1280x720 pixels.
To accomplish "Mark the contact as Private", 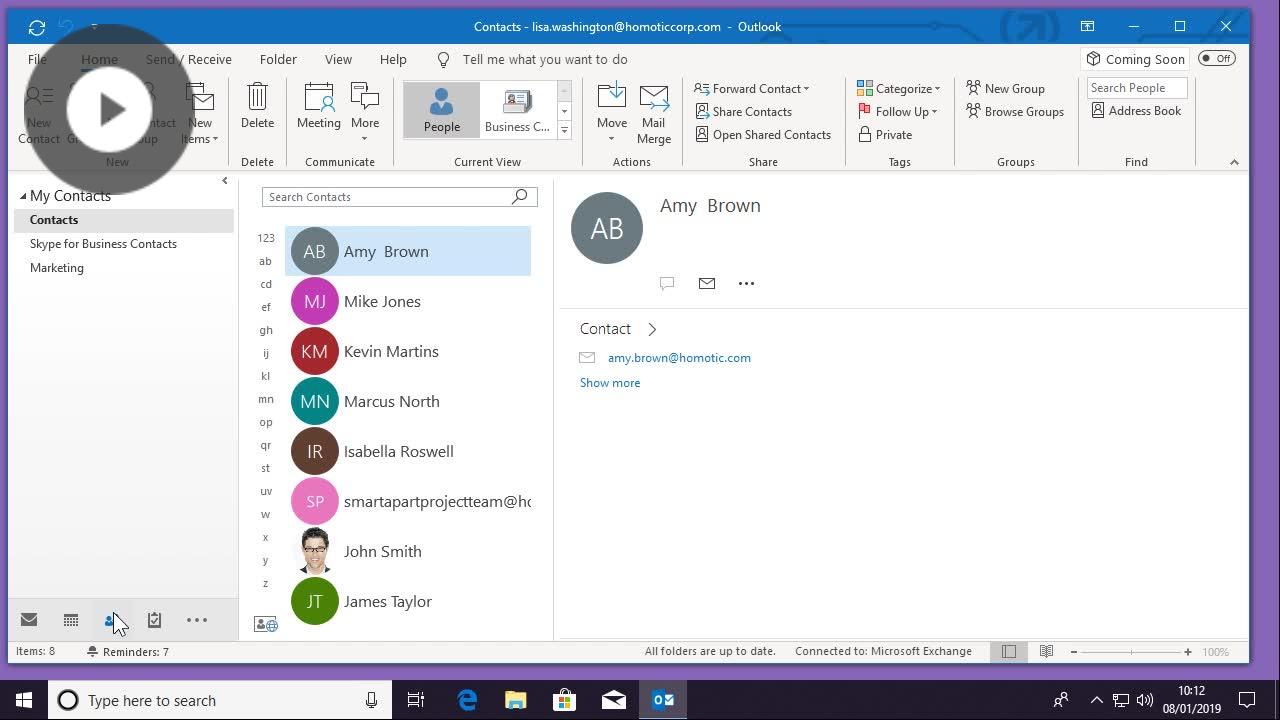I will pyautogui.click(x=884, y=134).
